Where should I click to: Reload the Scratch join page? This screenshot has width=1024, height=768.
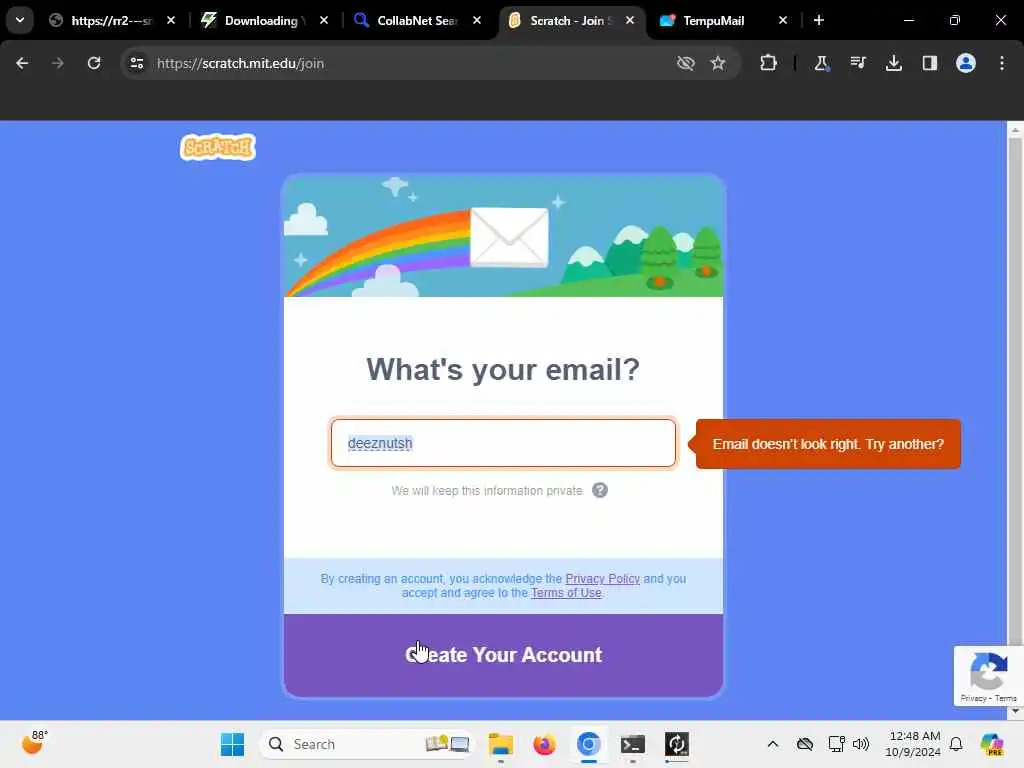[x=94, y=63]
